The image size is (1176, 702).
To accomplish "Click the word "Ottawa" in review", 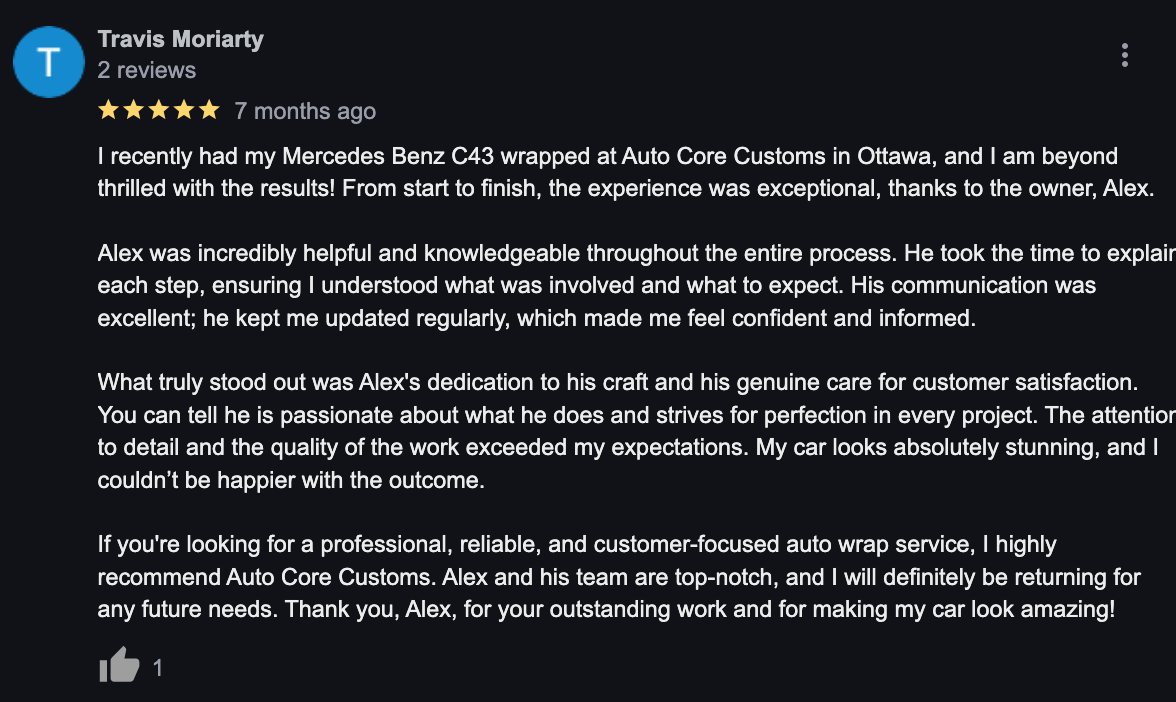I will (x=894, y=156).
